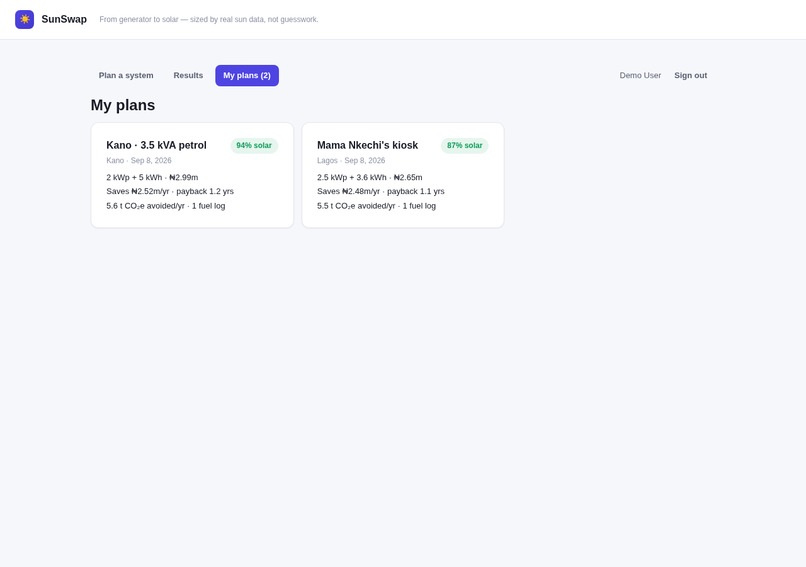Select the Lagos · Sep 8, 2026 text
Screen dimensions: 806x567
[x=351, y=160]
